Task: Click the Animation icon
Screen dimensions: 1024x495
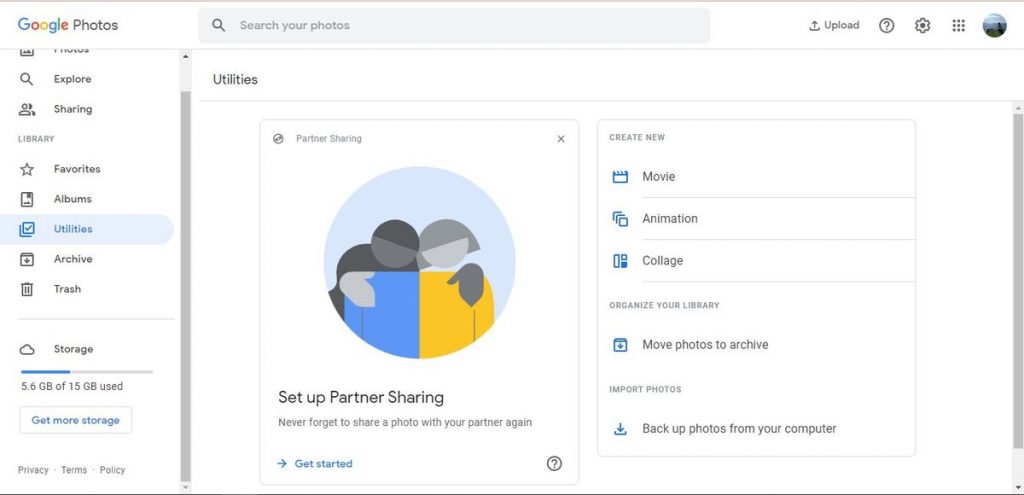Action: (x=620, y=219)
